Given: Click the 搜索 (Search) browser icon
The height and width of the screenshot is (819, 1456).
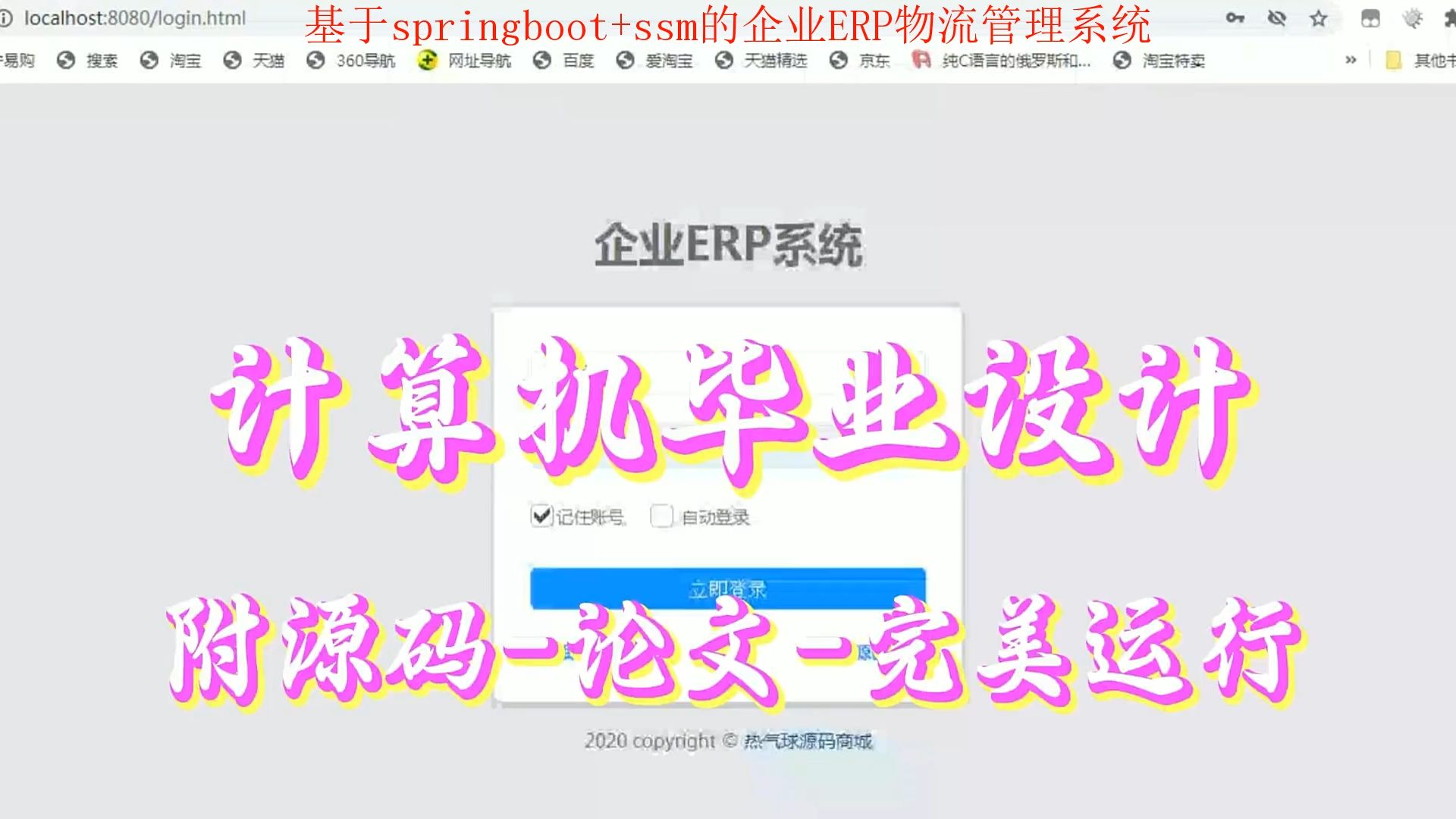Looking at the screenshot, I should coord(67,61).
